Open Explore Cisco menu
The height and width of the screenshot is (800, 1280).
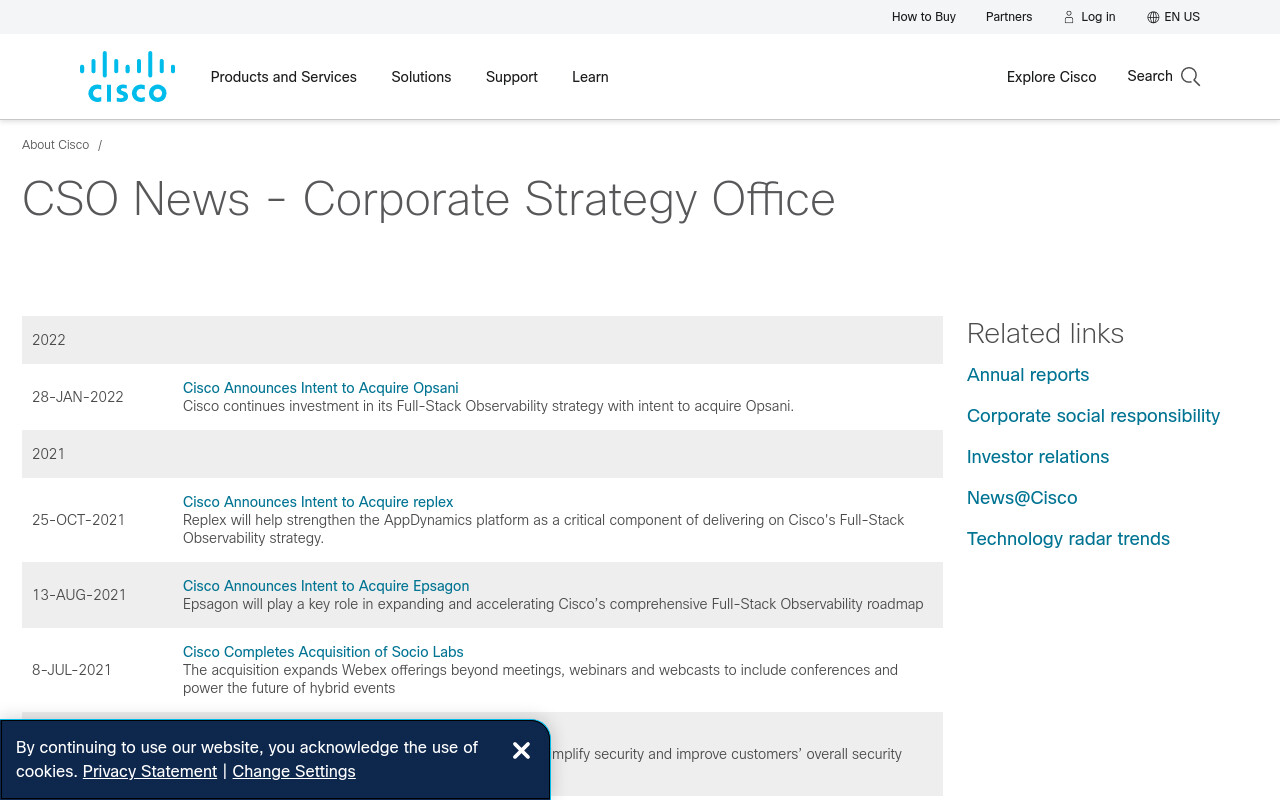1052,77
